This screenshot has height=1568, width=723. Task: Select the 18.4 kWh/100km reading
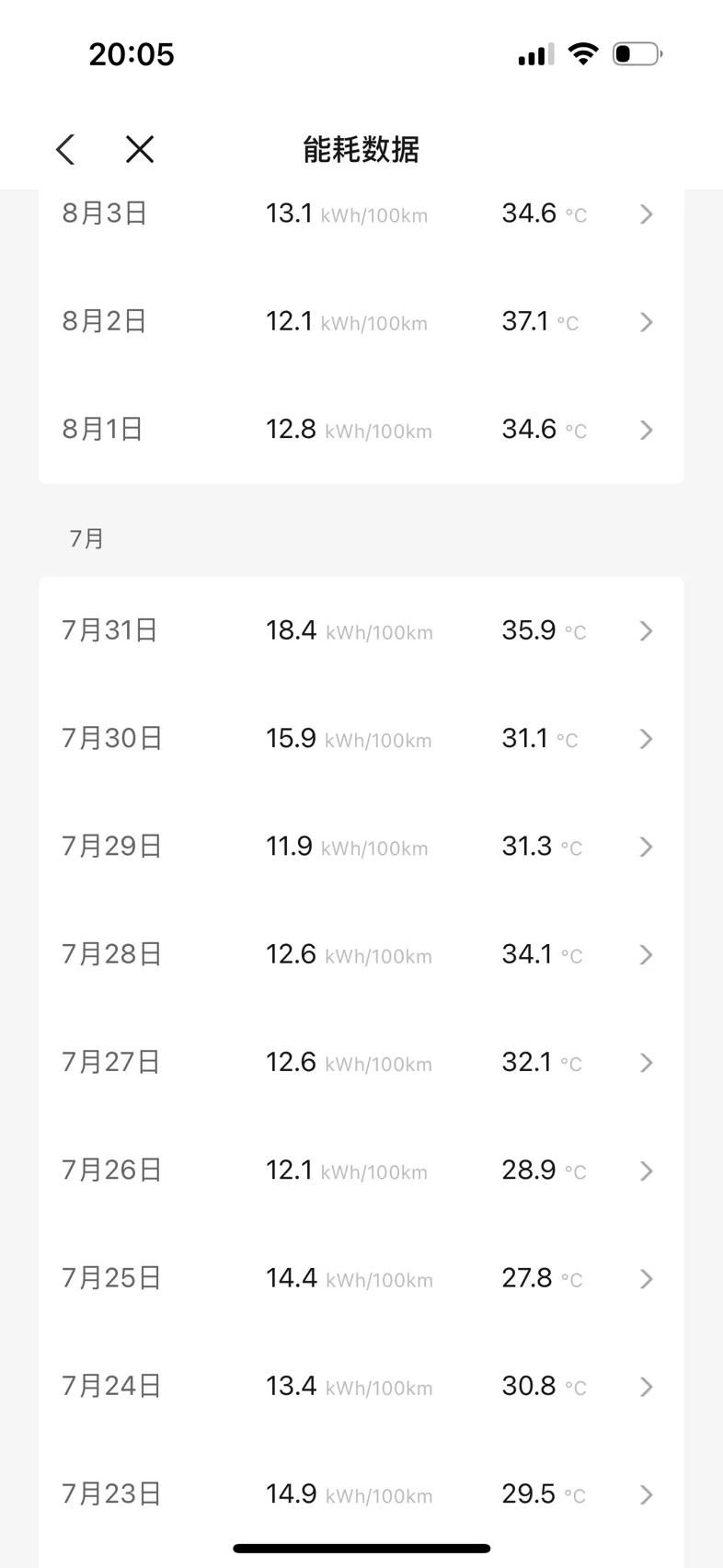[350, 630]
